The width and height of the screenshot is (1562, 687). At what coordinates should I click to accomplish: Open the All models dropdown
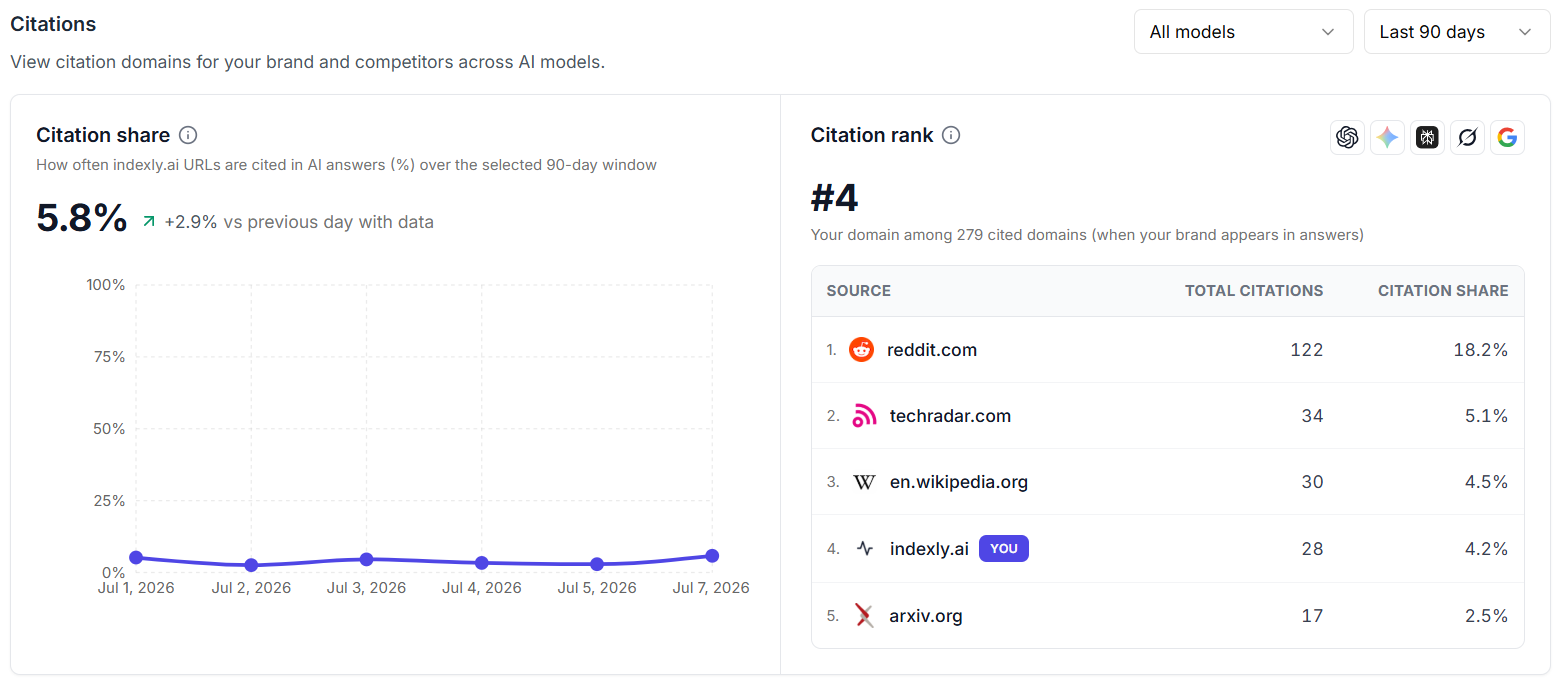pos(1243,32)
